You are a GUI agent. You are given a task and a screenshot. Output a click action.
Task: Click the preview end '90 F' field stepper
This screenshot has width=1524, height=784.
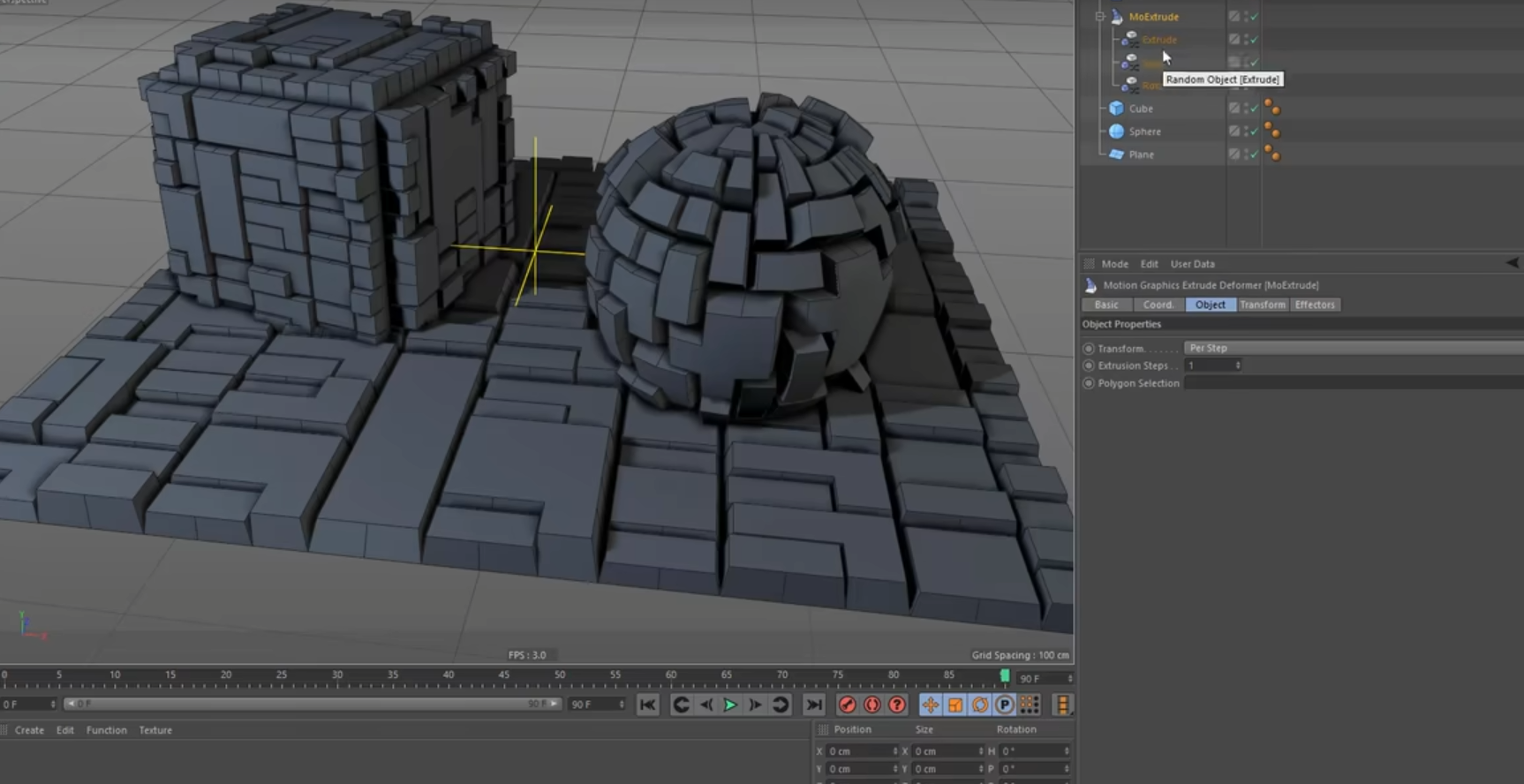click(x=622, y=705)
